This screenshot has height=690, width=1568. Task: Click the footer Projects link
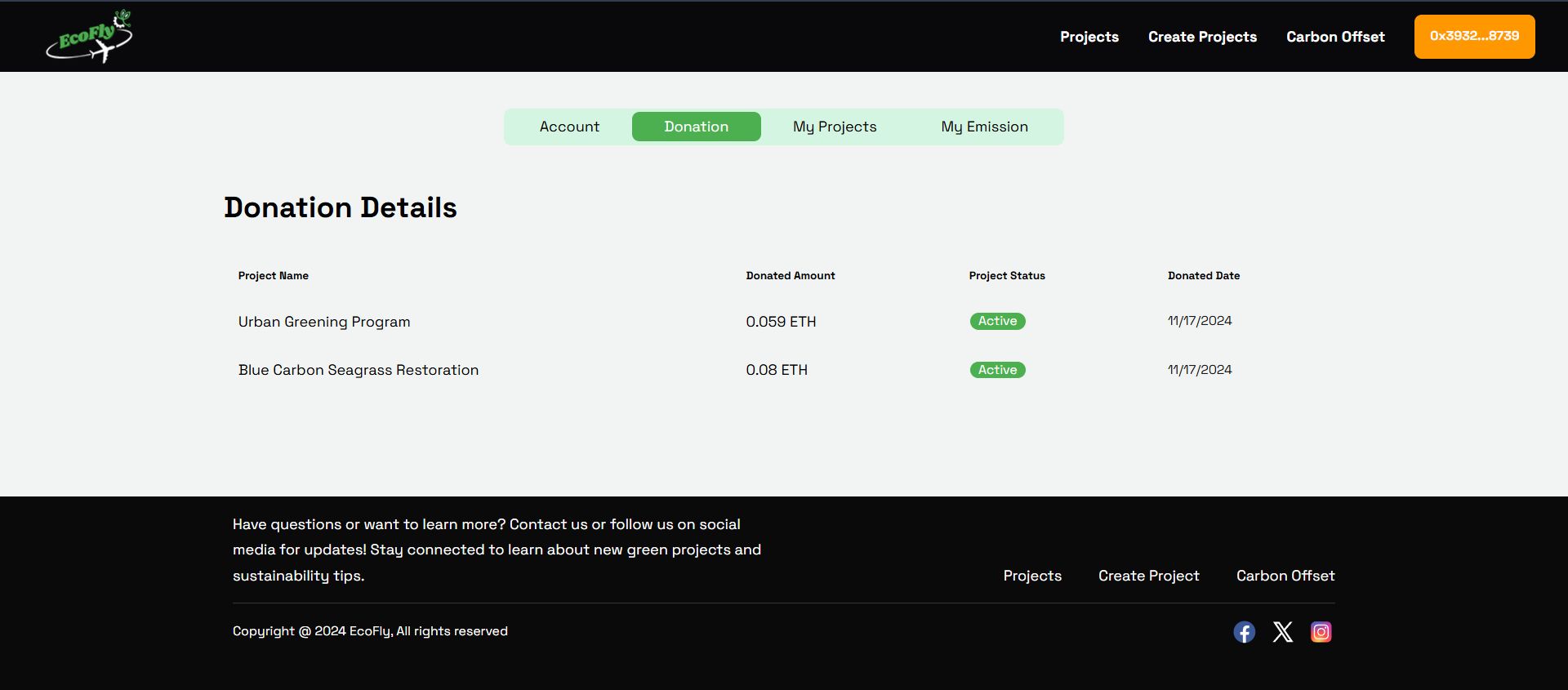tap(1032, 576)
